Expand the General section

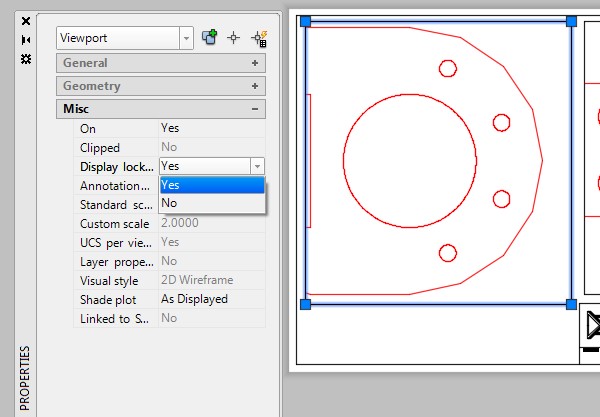(x=255, y=63)
